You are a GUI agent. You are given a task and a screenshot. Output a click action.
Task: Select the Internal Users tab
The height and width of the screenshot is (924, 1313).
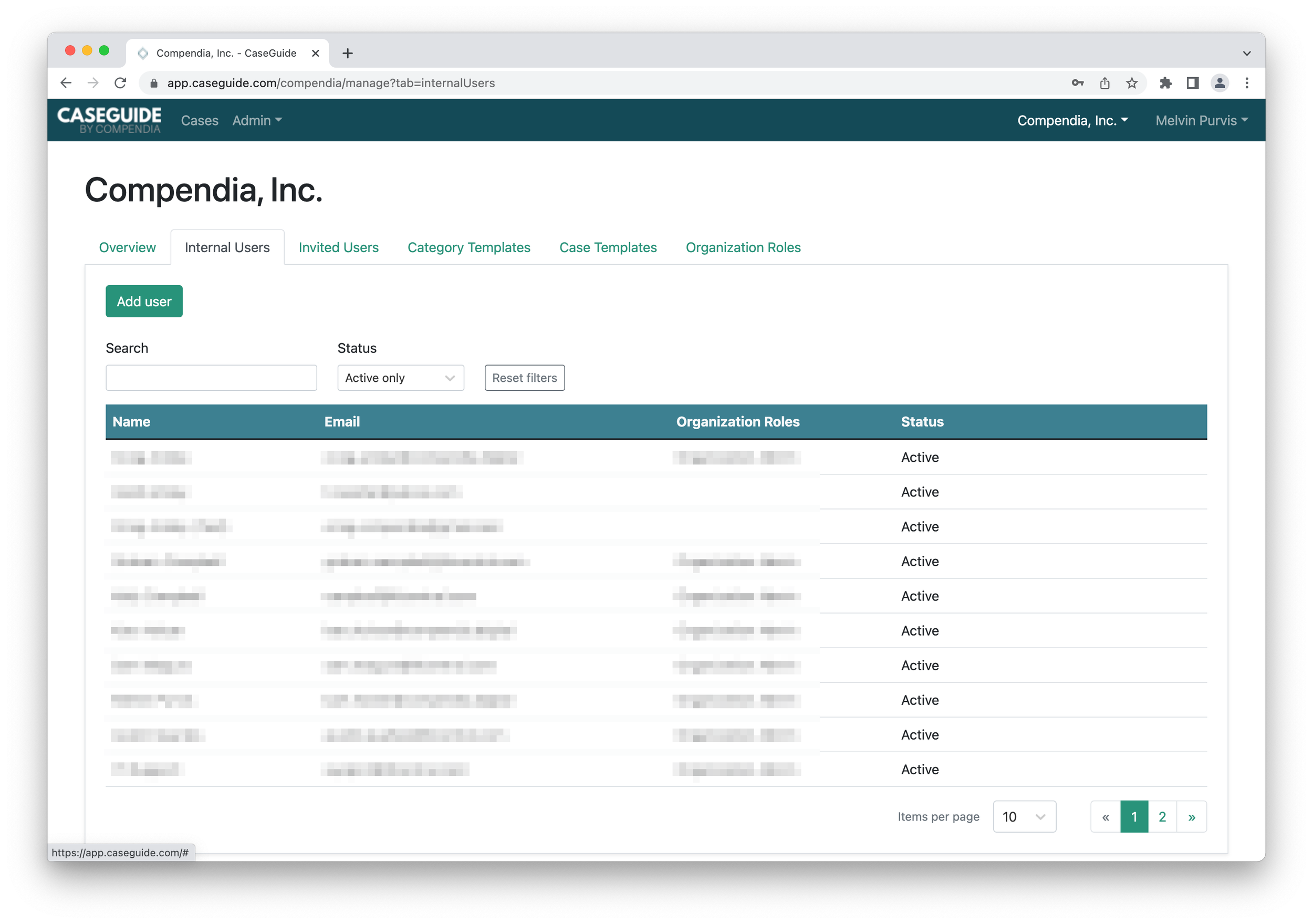(x=227, y=247)
